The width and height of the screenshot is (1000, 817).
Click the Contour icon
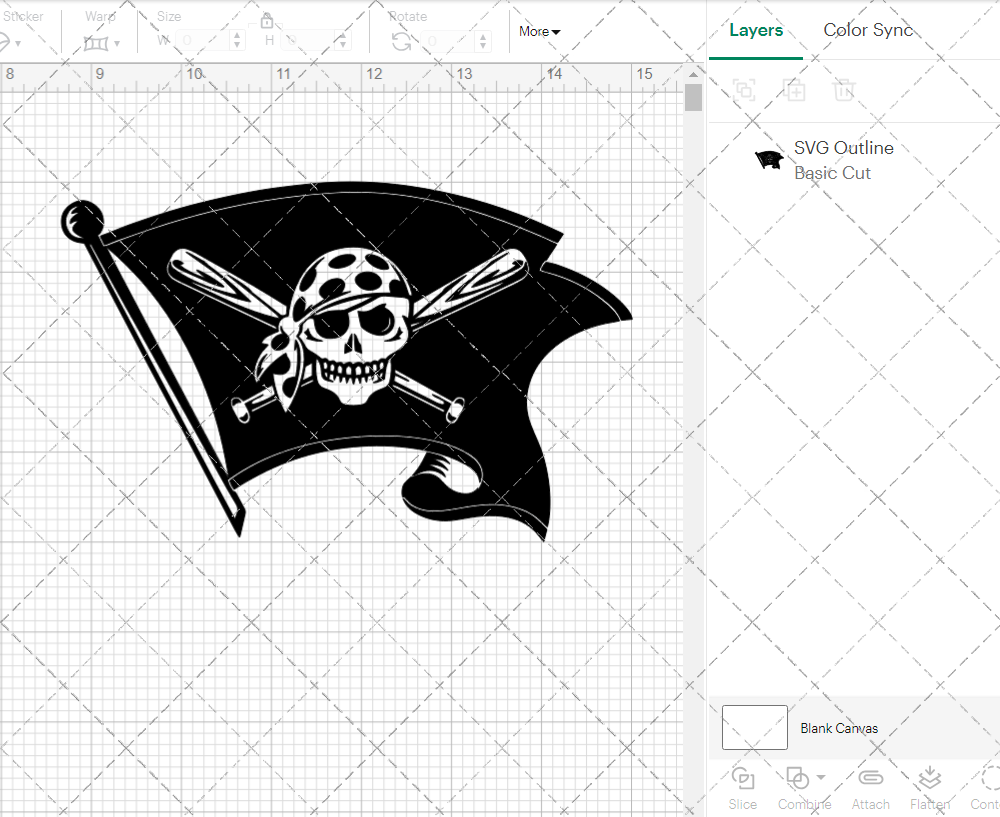(x=988, y=778)
